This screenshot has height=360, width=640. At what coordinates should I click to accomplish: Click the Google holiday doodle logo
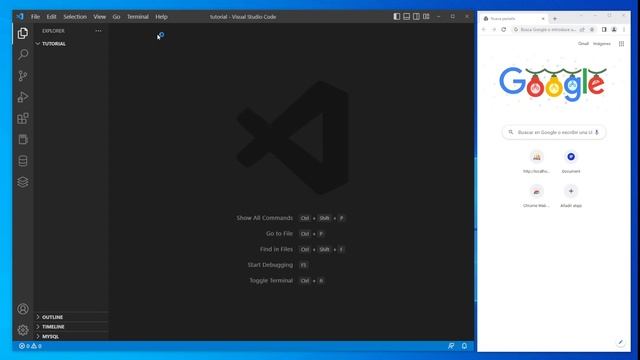(x=553, y=84)
